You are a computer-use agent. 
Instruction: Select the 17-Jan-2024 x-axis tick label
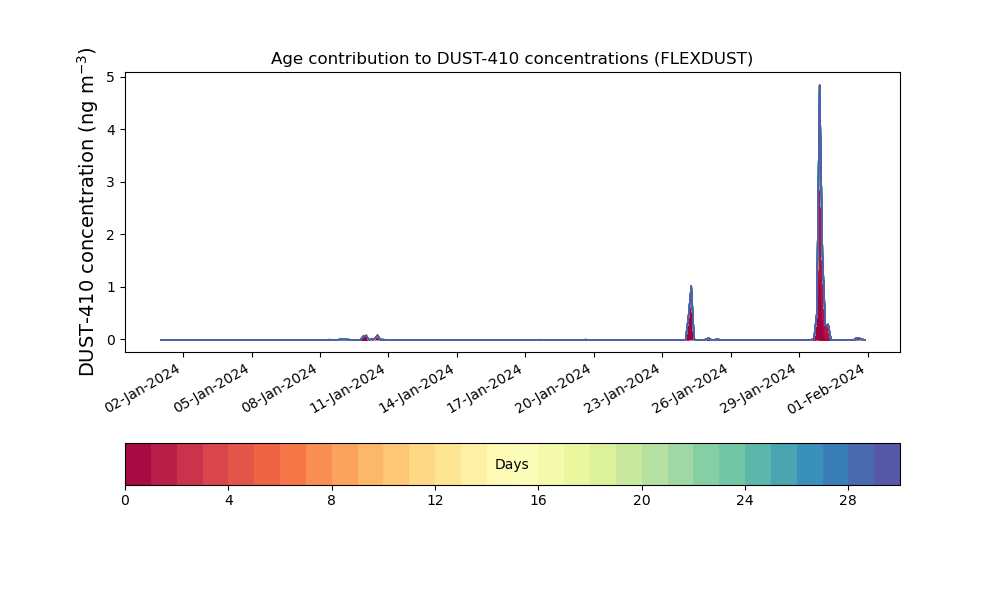coord(485,388)
